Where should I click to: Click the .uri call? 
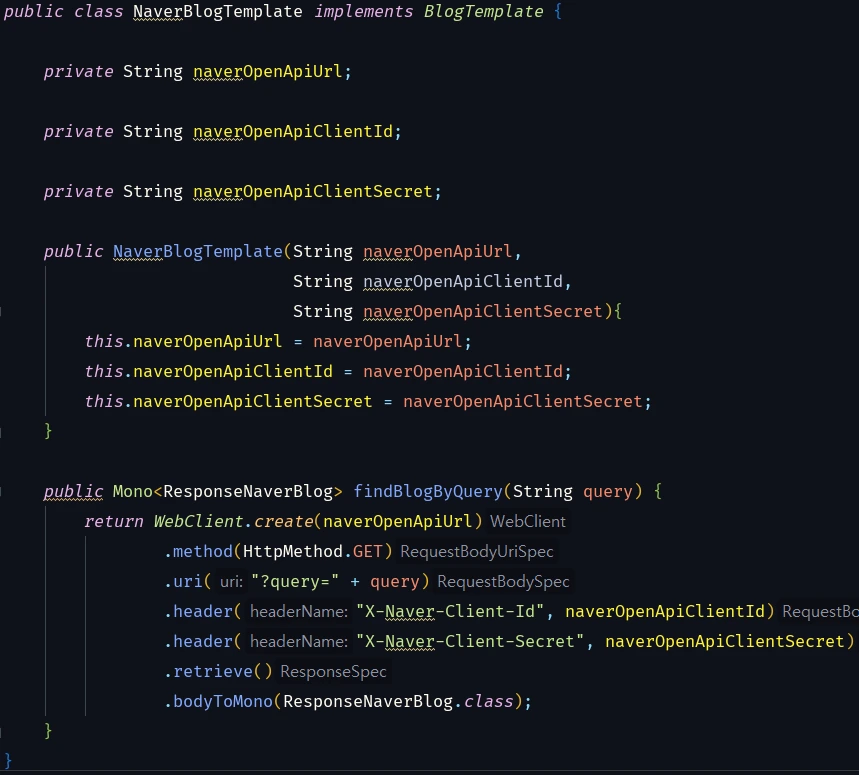tap(184, 582)
